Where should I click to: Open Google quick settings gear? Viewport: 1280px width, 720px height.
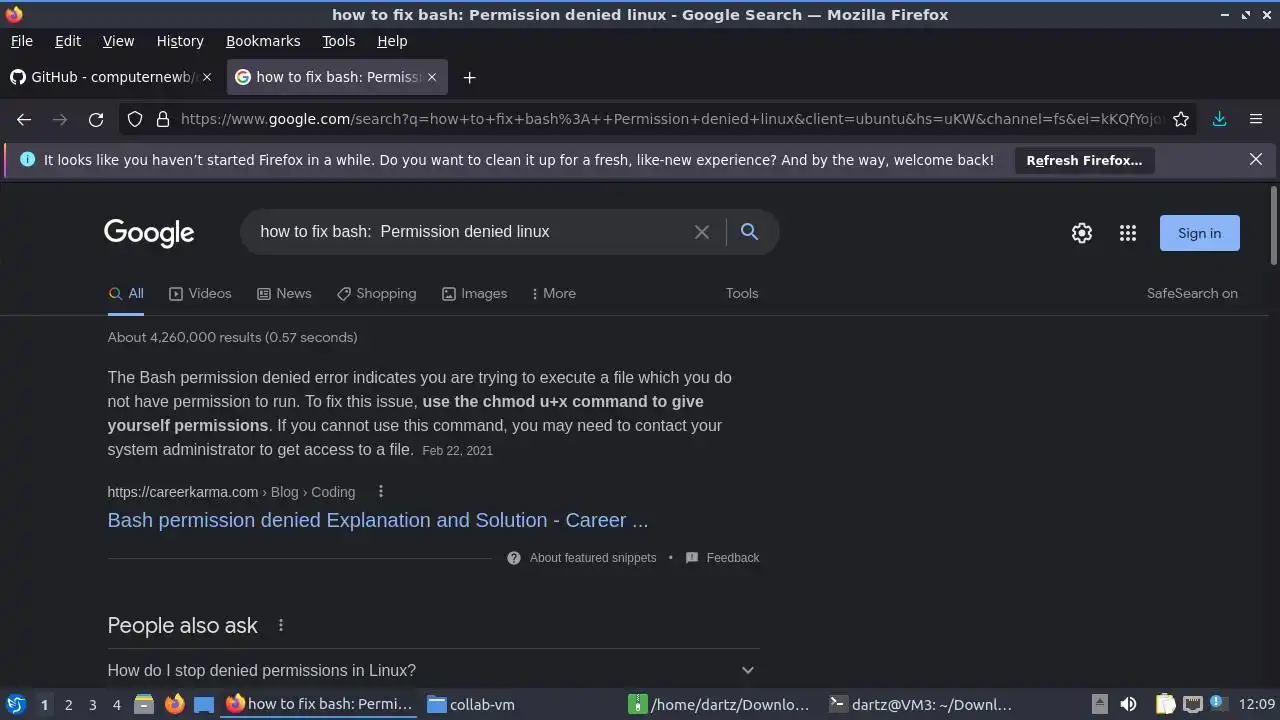point(1082,233)
